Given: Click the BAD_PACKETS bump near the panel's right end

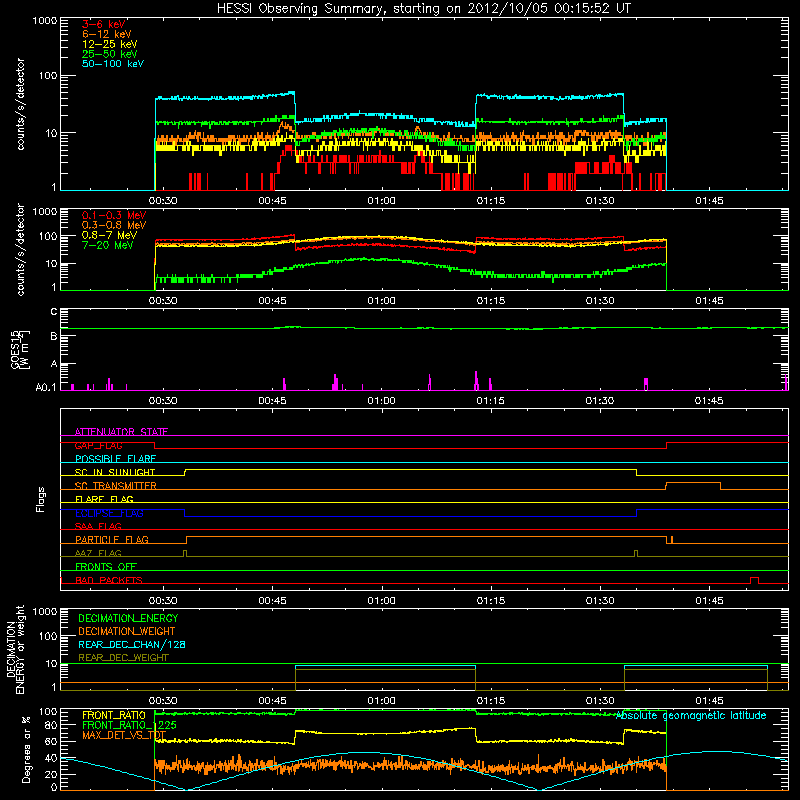Looking at the screenshot, I should pyautogui.click(x=755, y=580).
